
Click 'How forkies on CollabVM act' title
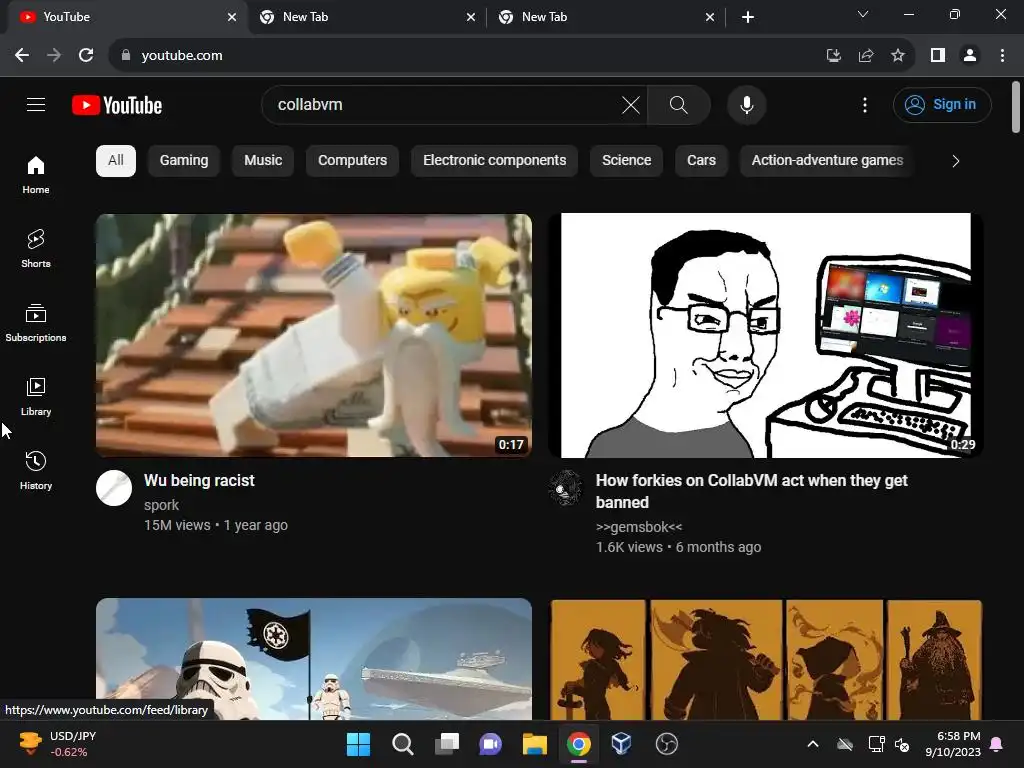click(752, 491)
